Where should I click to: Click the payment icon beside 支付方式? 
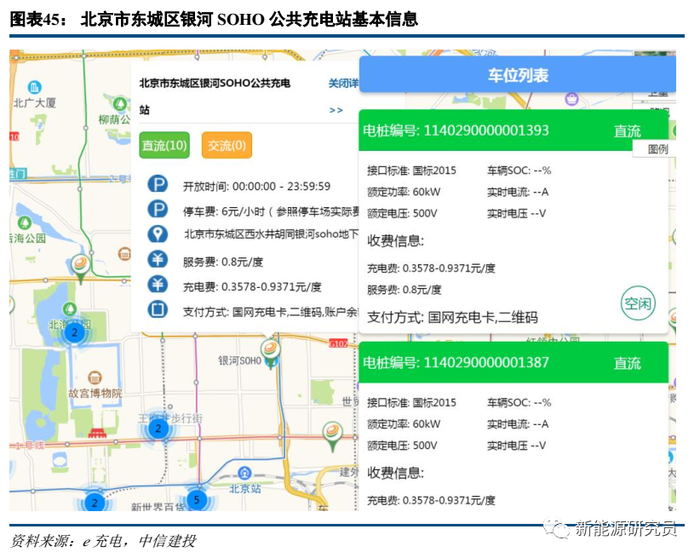click(158, 309)
